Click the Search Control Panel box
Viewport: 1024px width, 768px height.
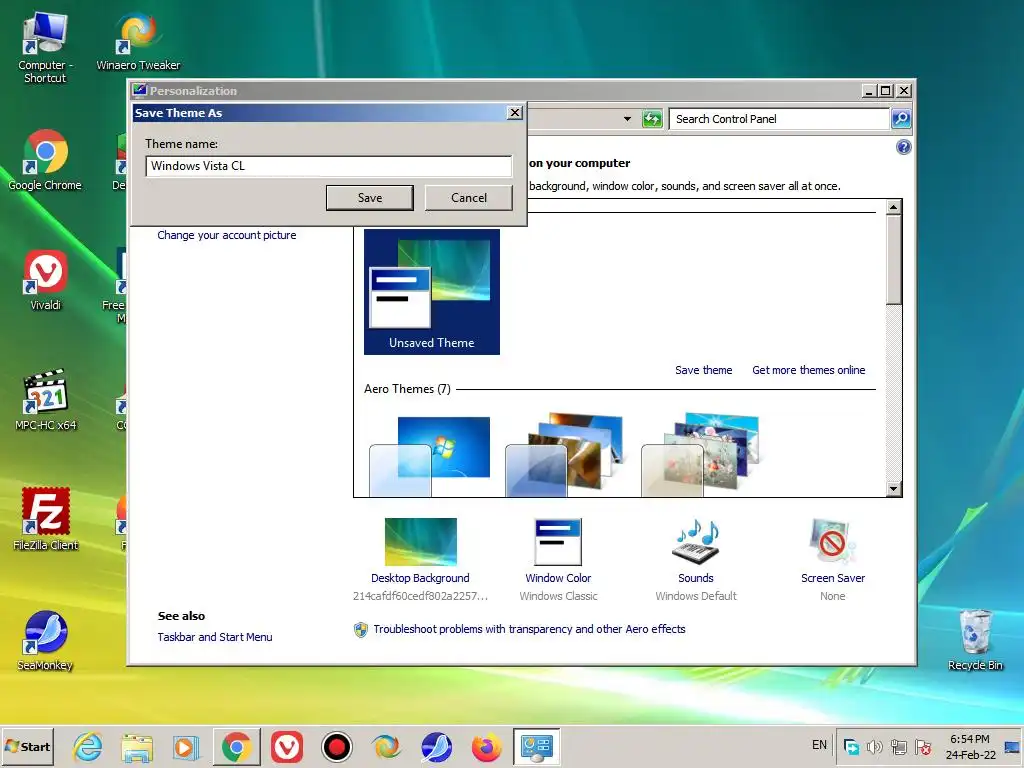778,119
